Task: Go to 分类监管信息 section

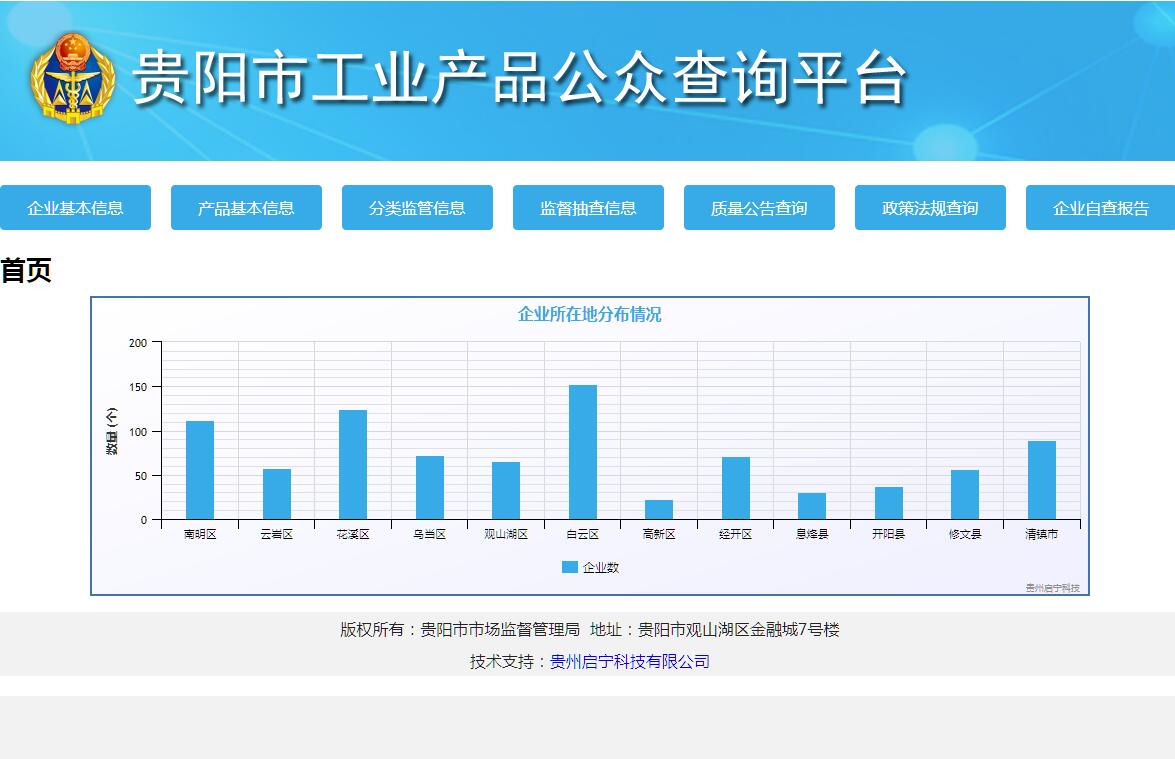Action: tap(417, 208)
